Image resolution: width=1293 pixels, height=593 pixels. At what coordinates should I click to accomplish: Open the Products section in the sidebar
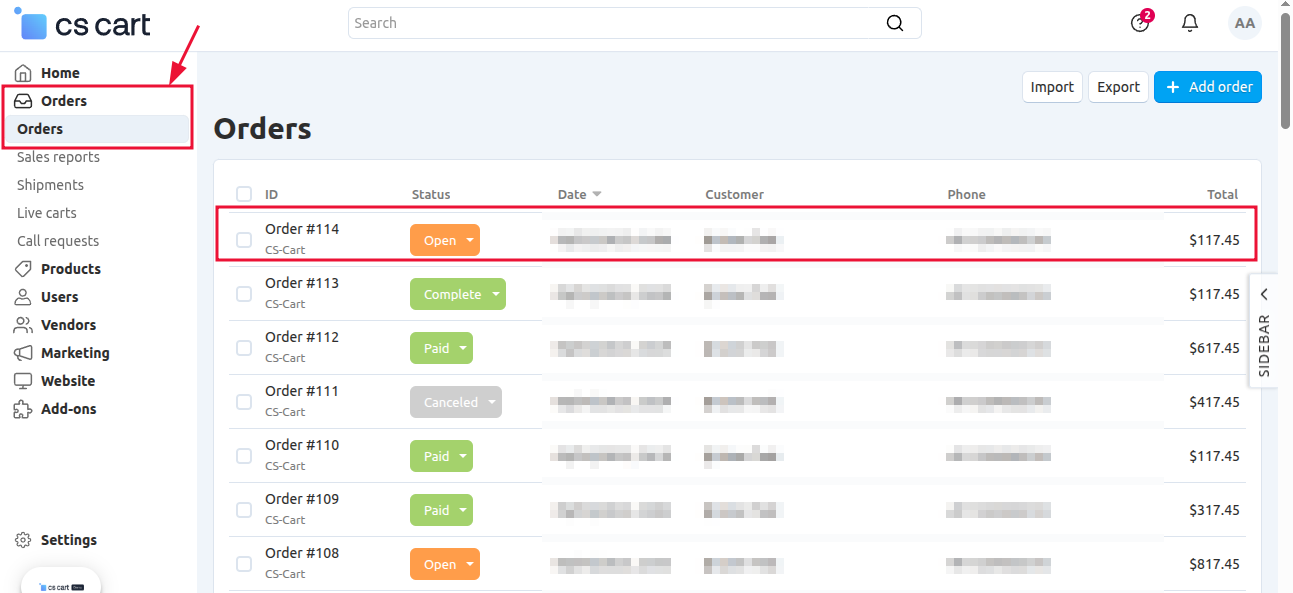tap(70, 268)
